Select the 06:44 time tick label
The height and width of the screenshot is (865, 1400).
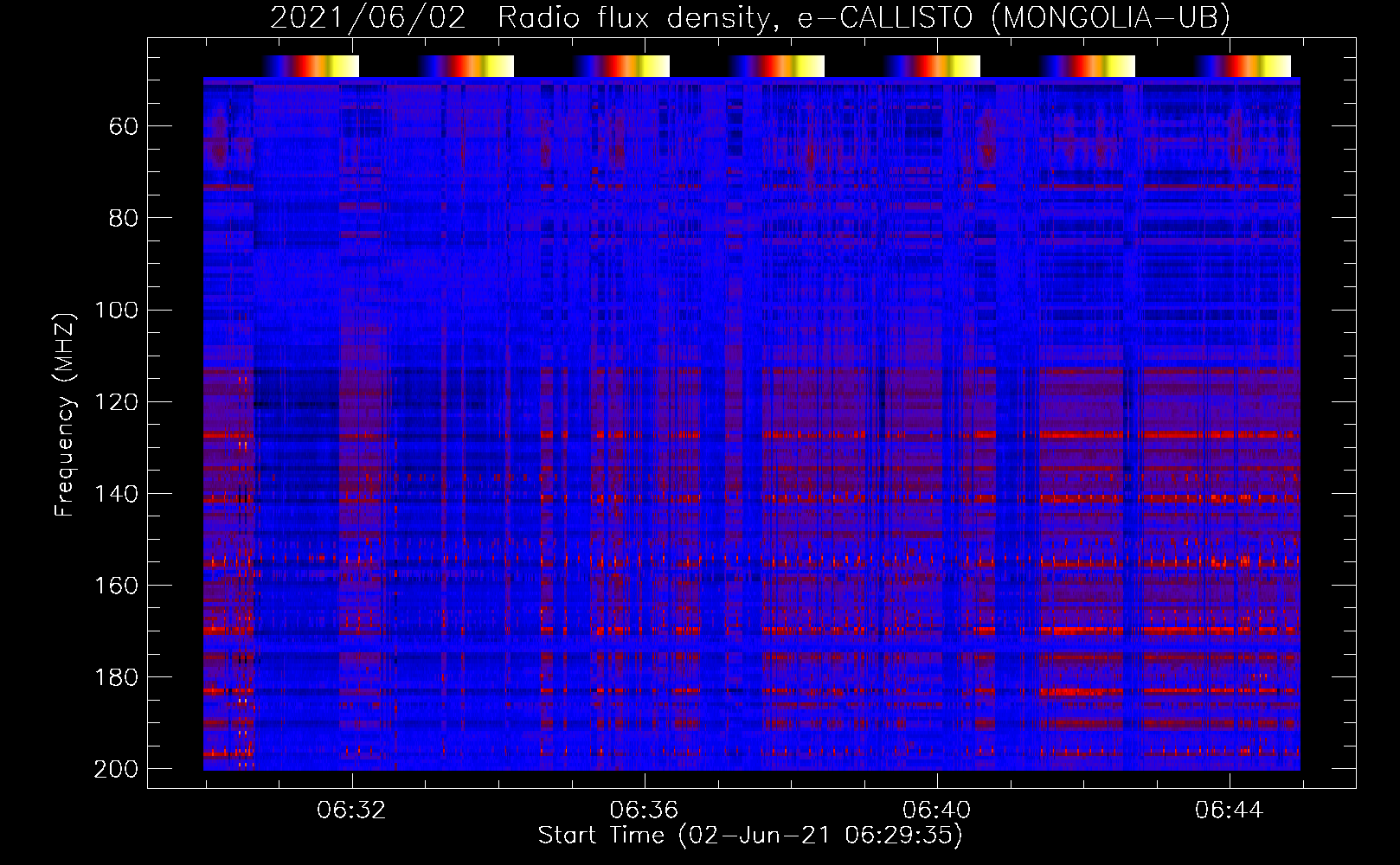(x=1230, y=811)
